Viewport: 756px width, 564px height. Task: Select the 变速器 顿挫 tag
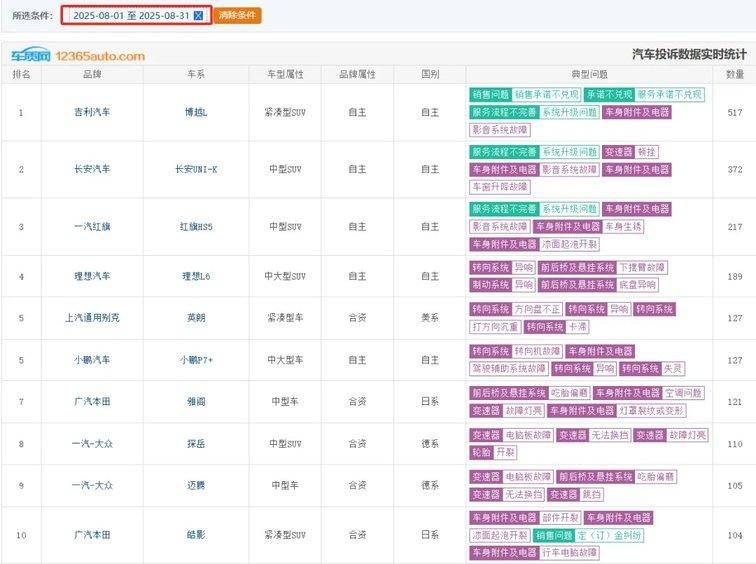coord(631,152)
